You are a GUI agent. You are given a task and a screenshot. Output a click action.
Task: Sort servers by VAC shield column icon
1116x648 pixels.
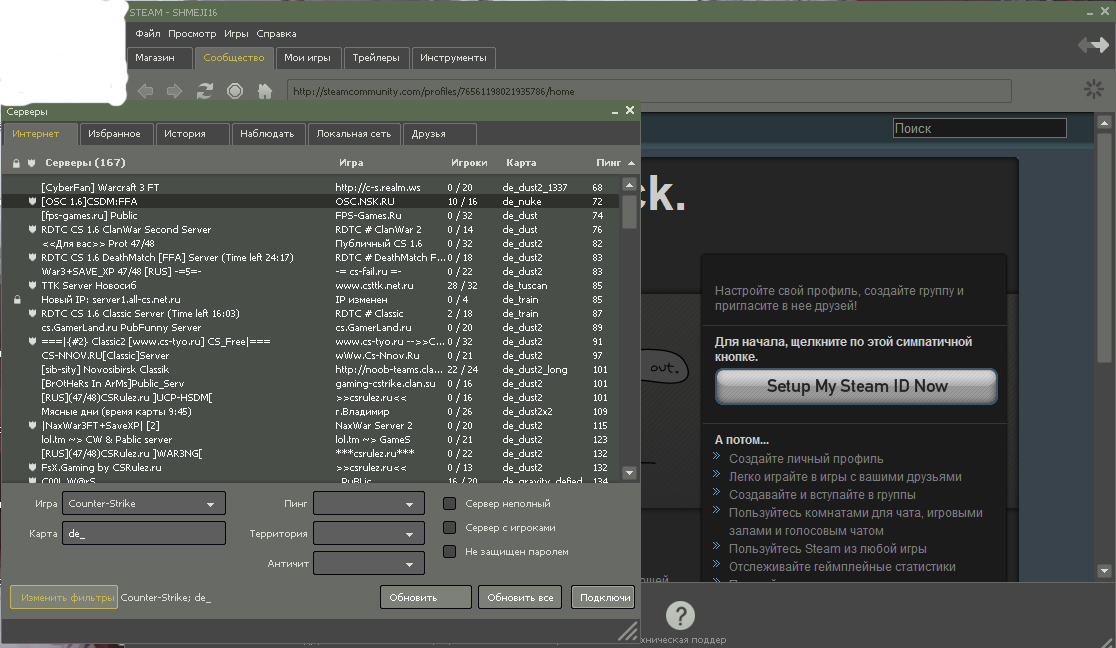(x=31, y=163)
